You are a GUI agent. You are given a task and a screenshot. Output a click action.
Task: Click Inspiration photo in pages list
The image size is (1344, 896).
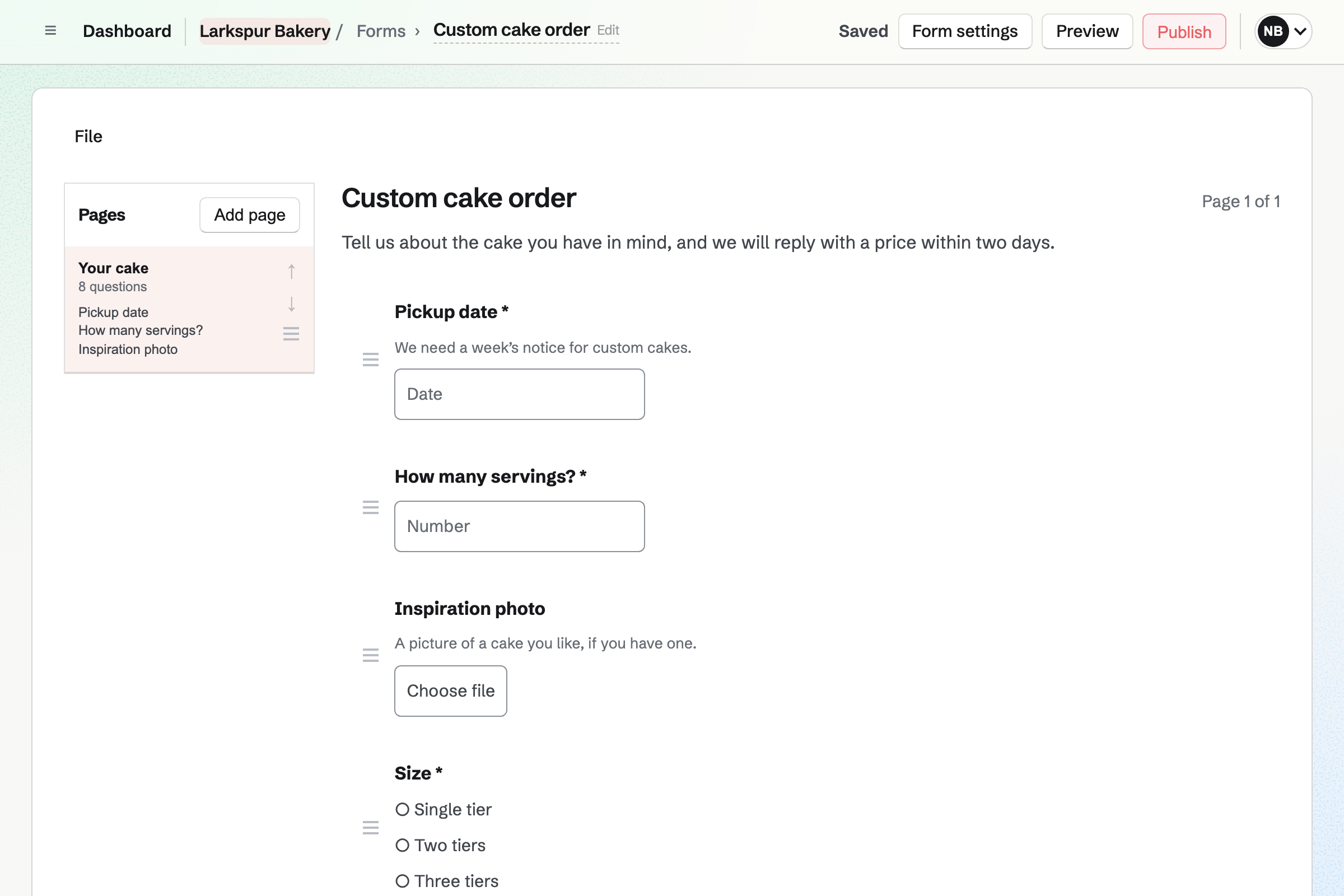tap(128, 349)
